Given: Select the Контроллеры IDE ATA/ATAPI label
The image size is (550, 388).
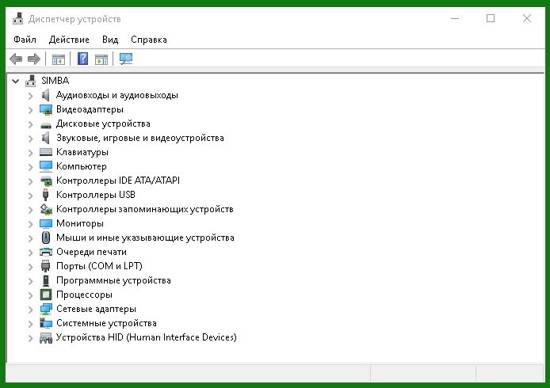Looking at the screenshot, I should click(x=118, y=181).
